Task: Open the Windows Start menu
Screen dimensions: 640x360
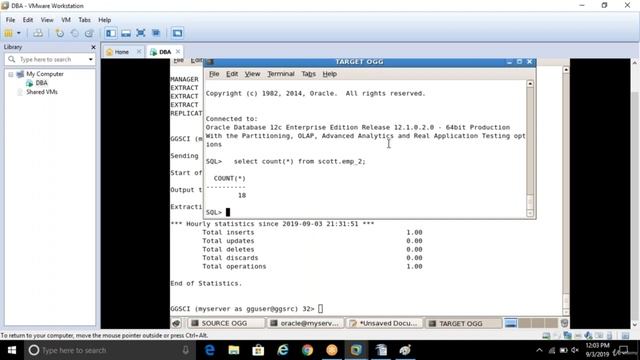Action: pos(12,350)
